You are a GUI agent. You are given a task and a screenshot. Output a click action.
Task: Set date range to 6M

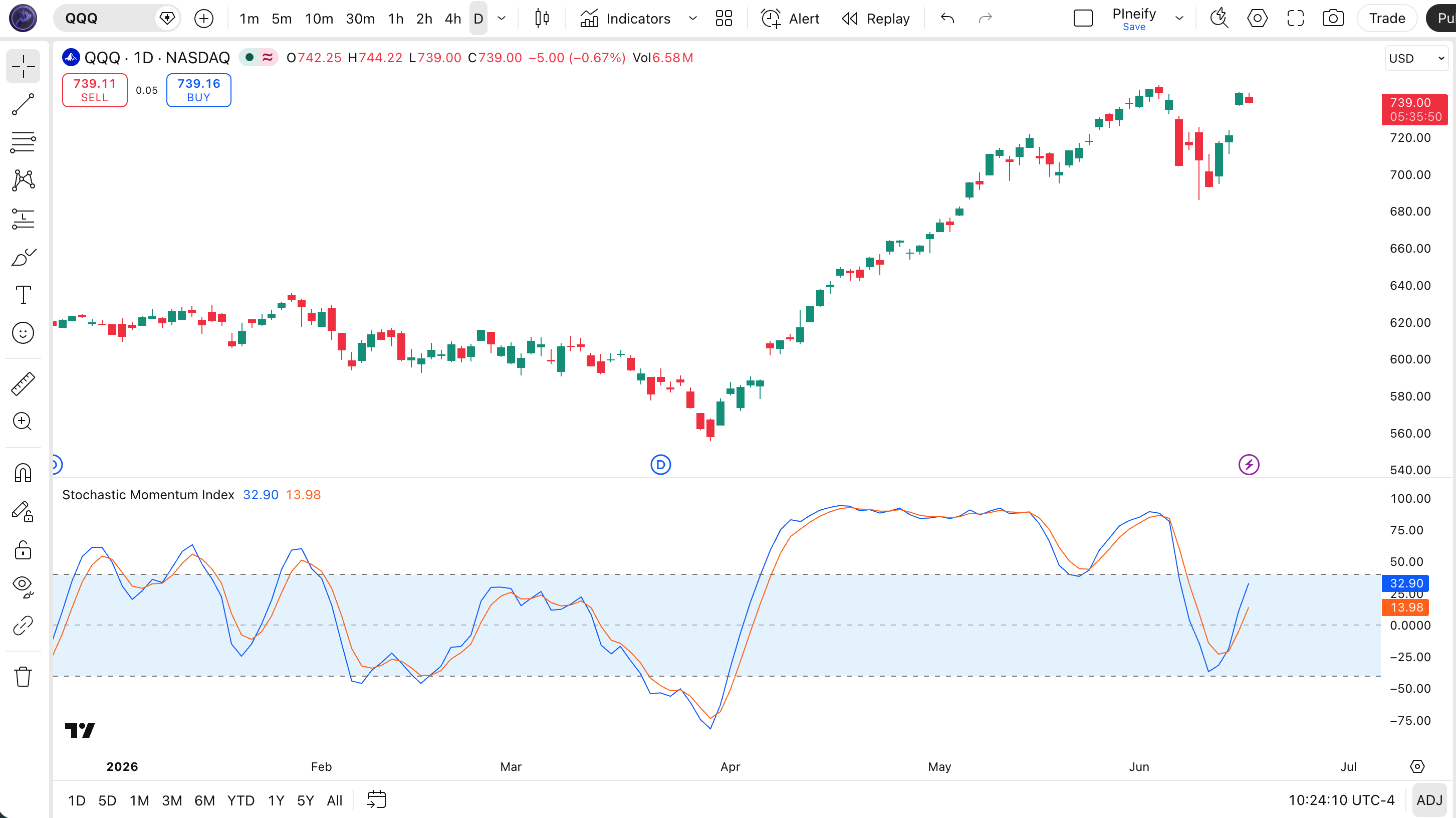pos(204,800)
